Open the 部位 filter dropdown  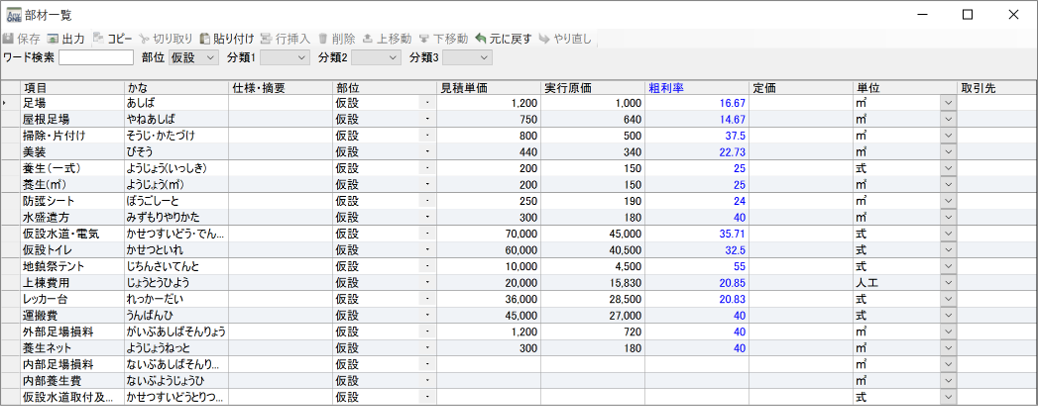tap(209, 58)
